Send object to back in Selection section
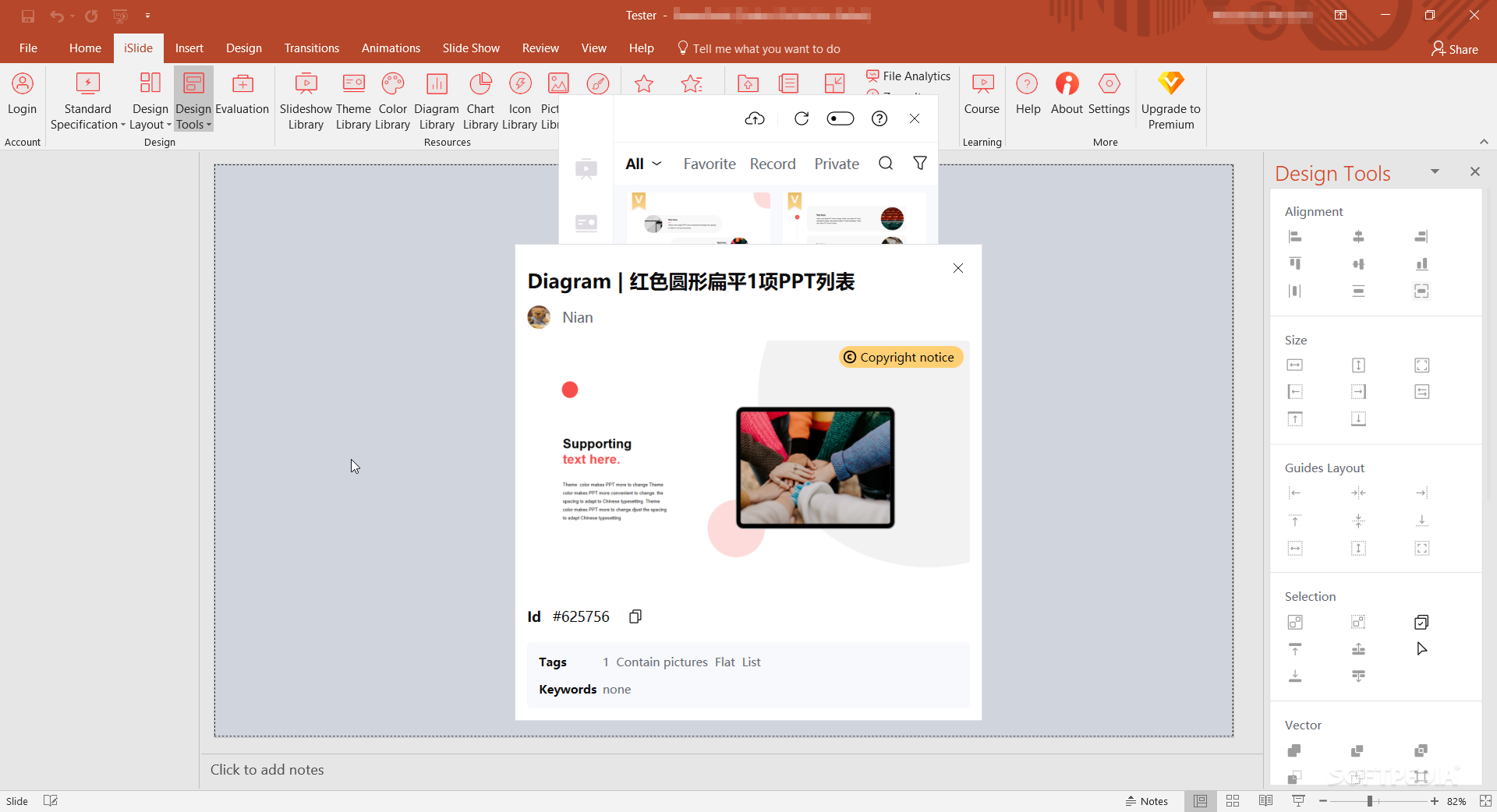1497x812 pixels. (1295, 676)
